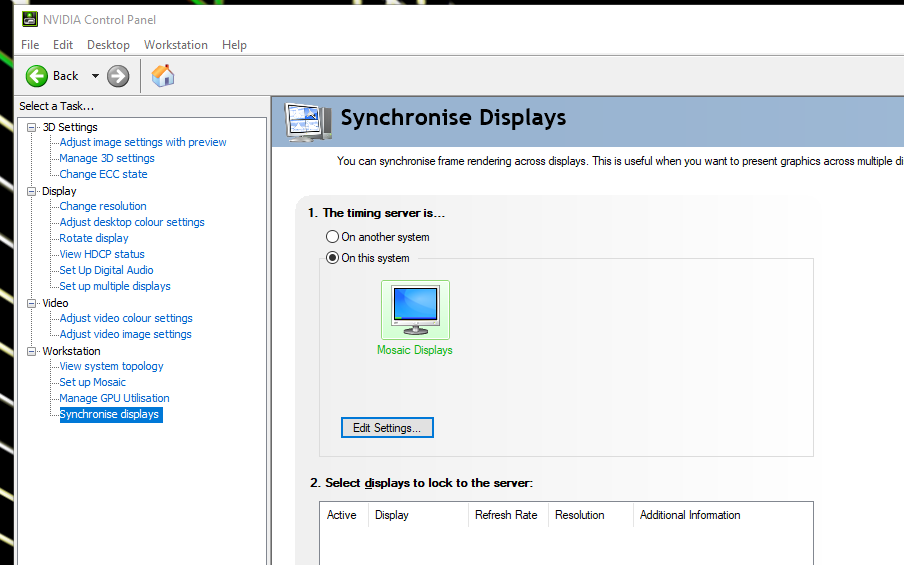Open Adjust image settings with preview
This screenshot has width=904, height=565.
tap(143, 142)
